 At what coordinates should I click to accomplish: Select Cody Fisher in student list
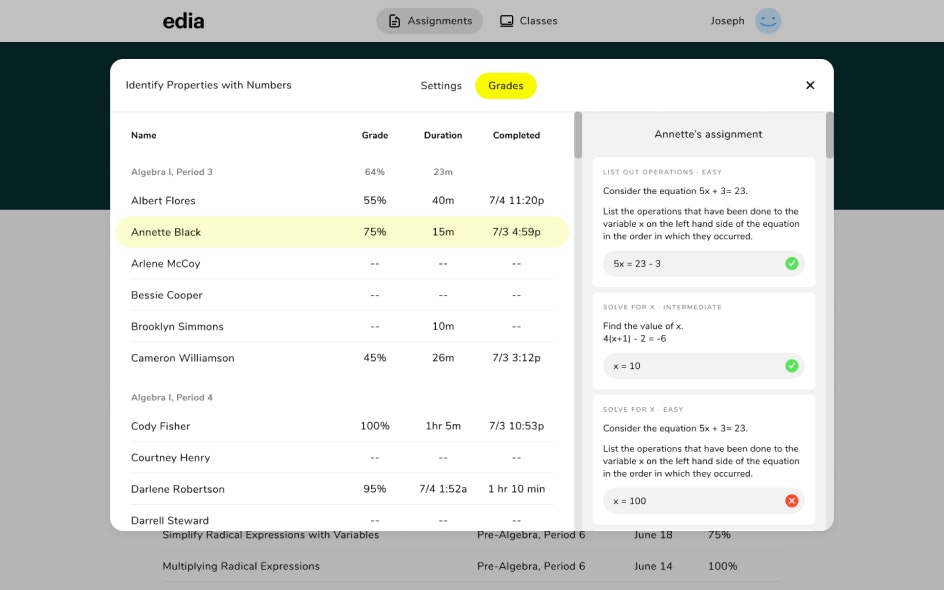pyautogui.click(x=160, y=426)
